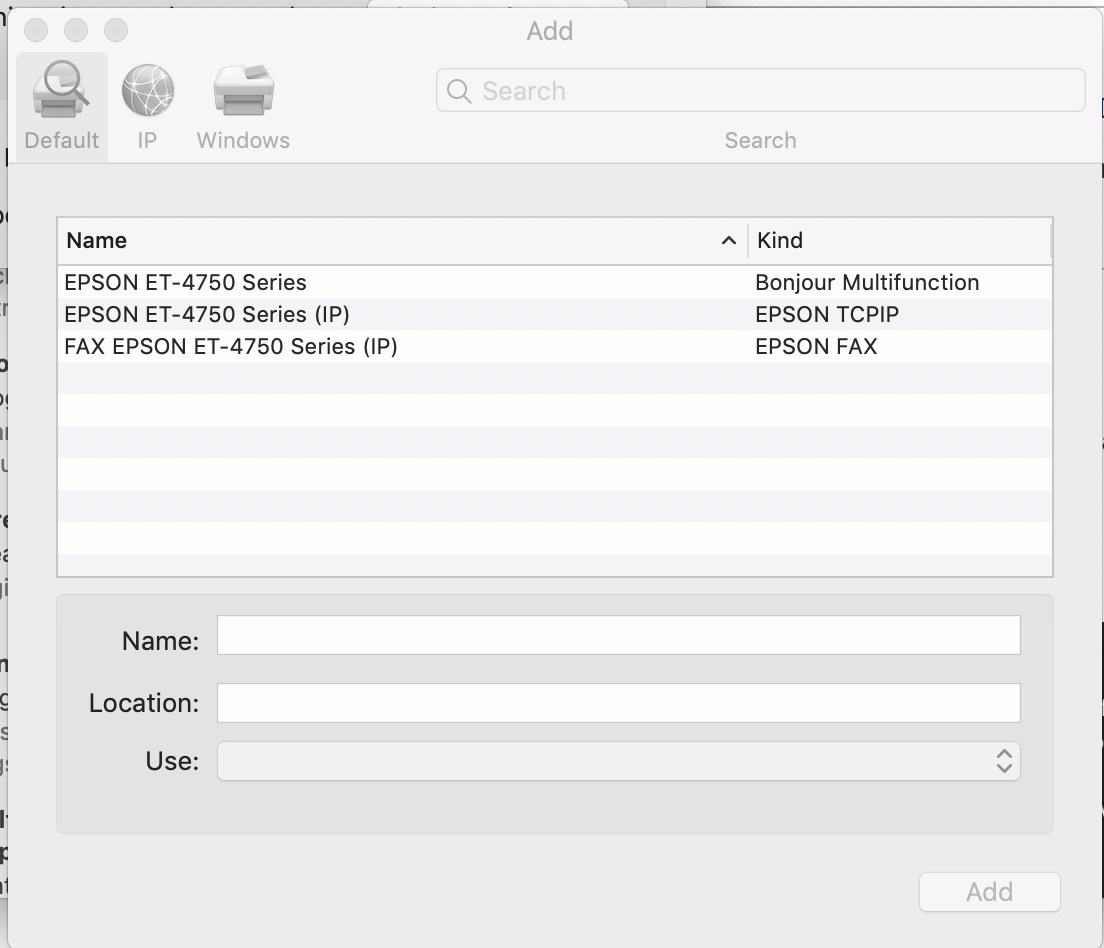Click the Bonjour Multifunction kind label

click(x=867, y=282)
